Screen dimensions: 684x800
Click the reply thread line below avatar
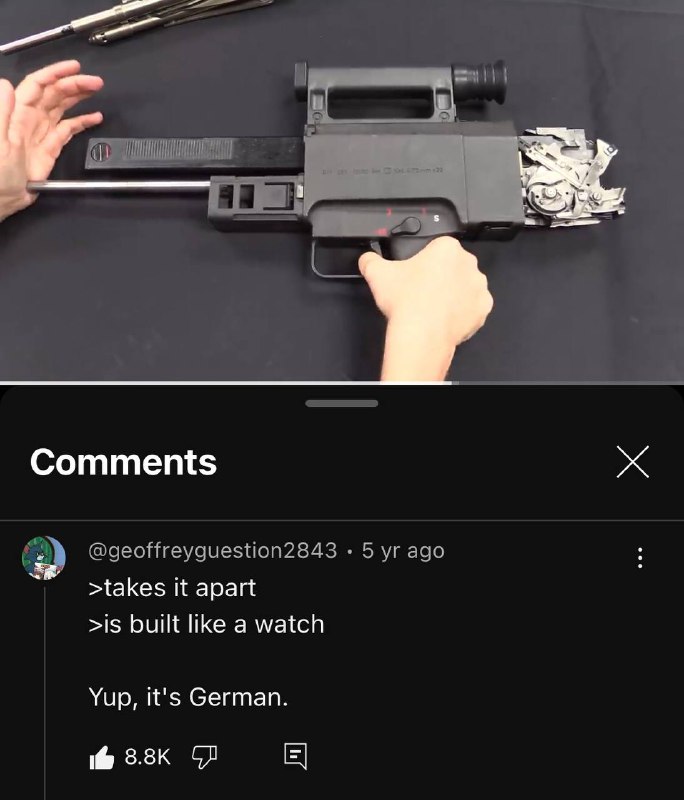pyautogui.click(x=44, y=693)
